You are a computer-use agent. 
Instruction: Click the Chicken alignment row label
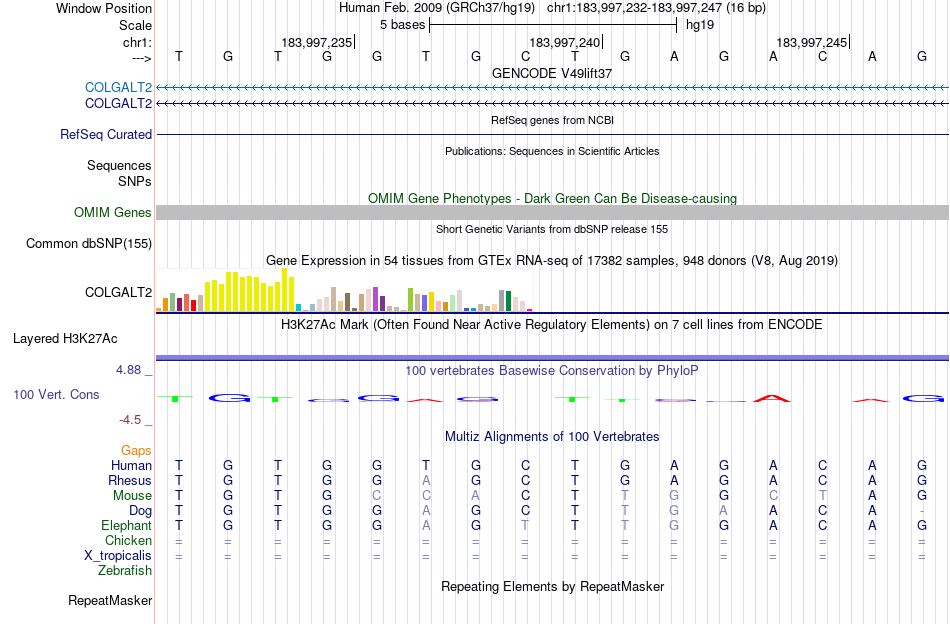coord(128,540)
